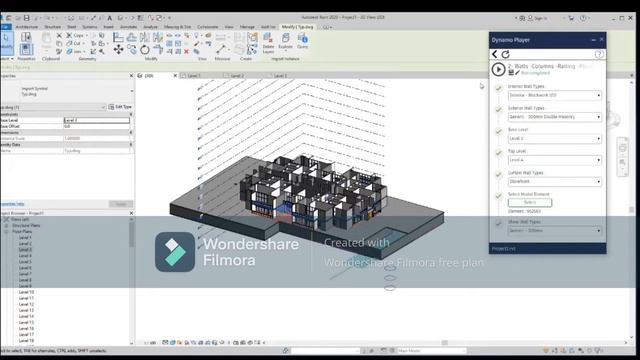Open the Base Level dropdown in Dynamo Player
The image size is (640, 360).
click(554, 138)
